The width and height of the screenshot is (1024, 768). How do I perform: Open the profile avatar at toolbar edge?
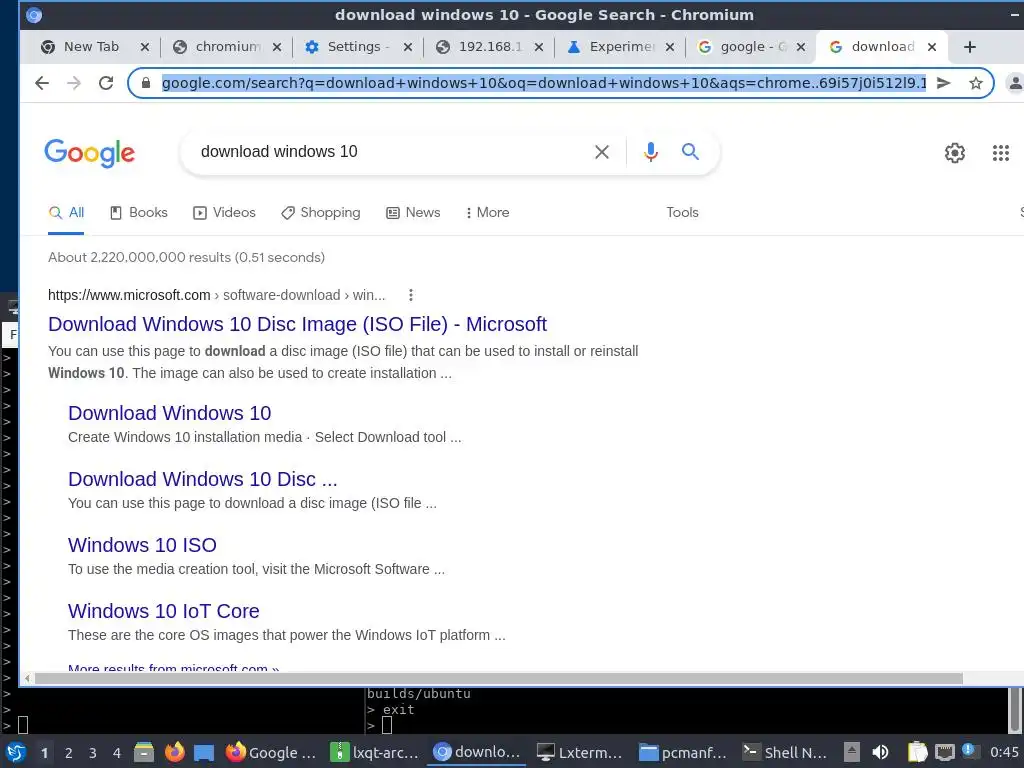[1016, 83]
